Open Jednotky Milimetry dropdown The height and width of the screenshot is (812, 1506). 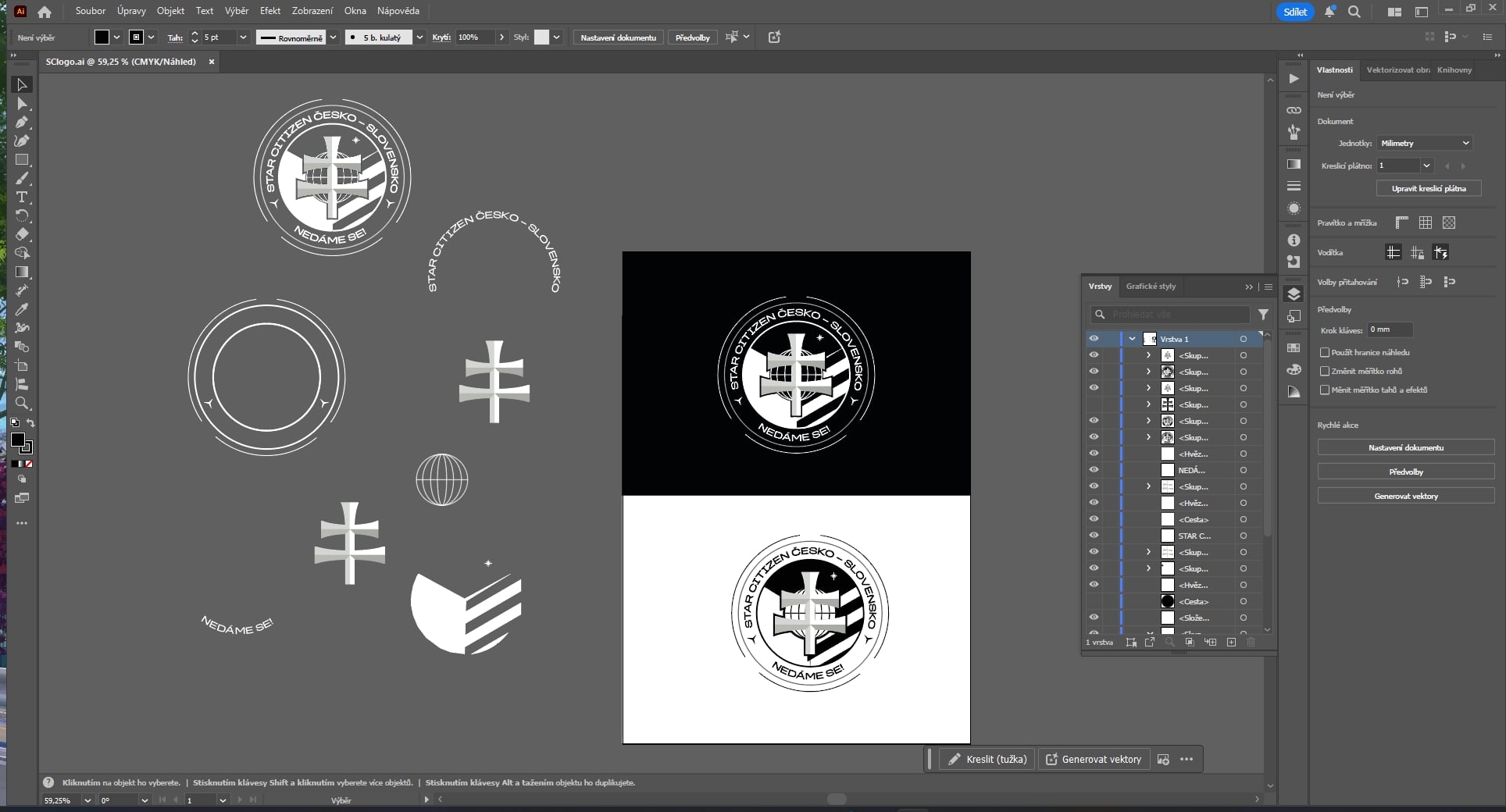tap(1425, 143)
